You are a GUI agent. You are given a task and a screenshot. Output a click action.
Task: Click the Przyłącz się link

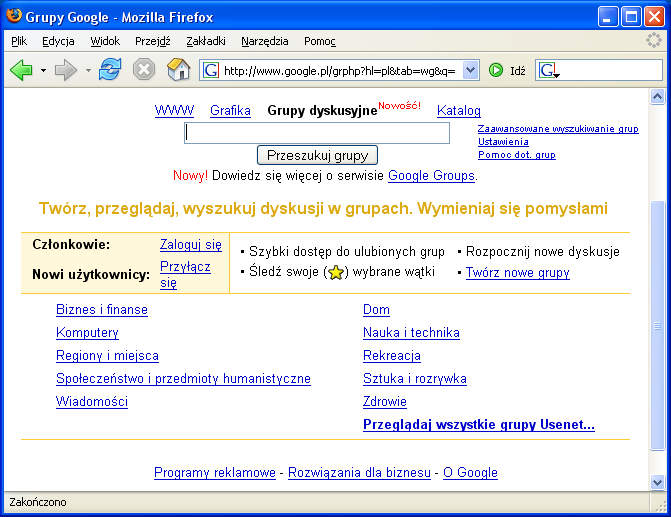185,274
